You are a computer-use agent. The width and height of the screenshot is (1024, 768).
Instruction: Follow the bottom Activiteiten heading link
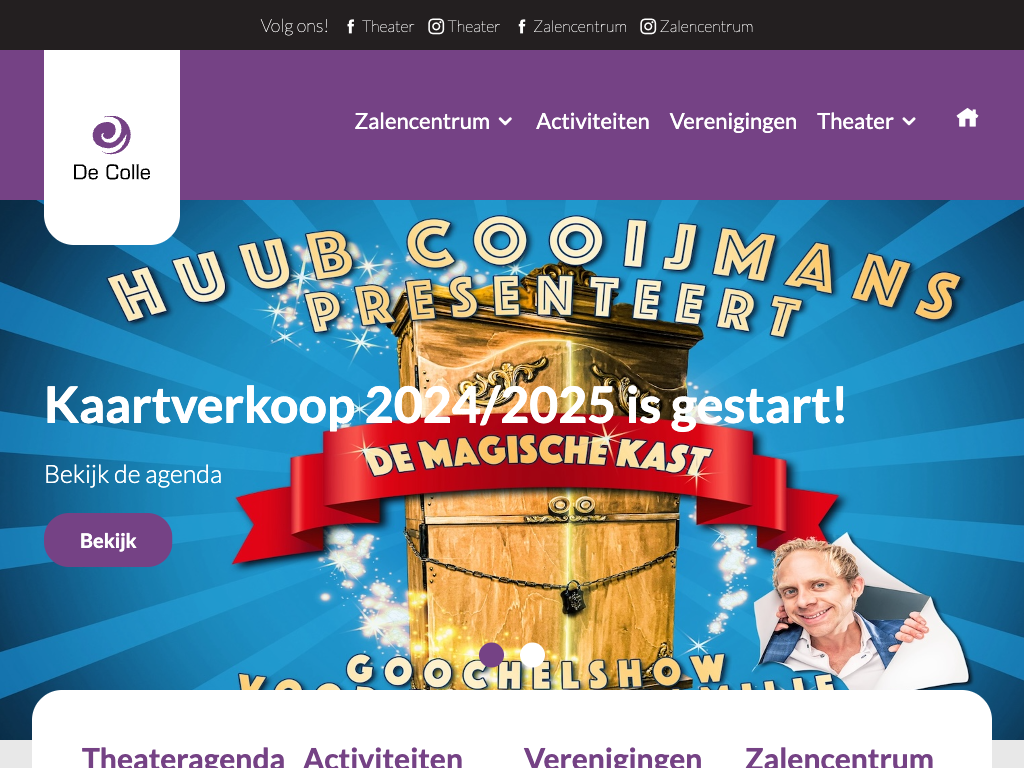pos(383,758)
